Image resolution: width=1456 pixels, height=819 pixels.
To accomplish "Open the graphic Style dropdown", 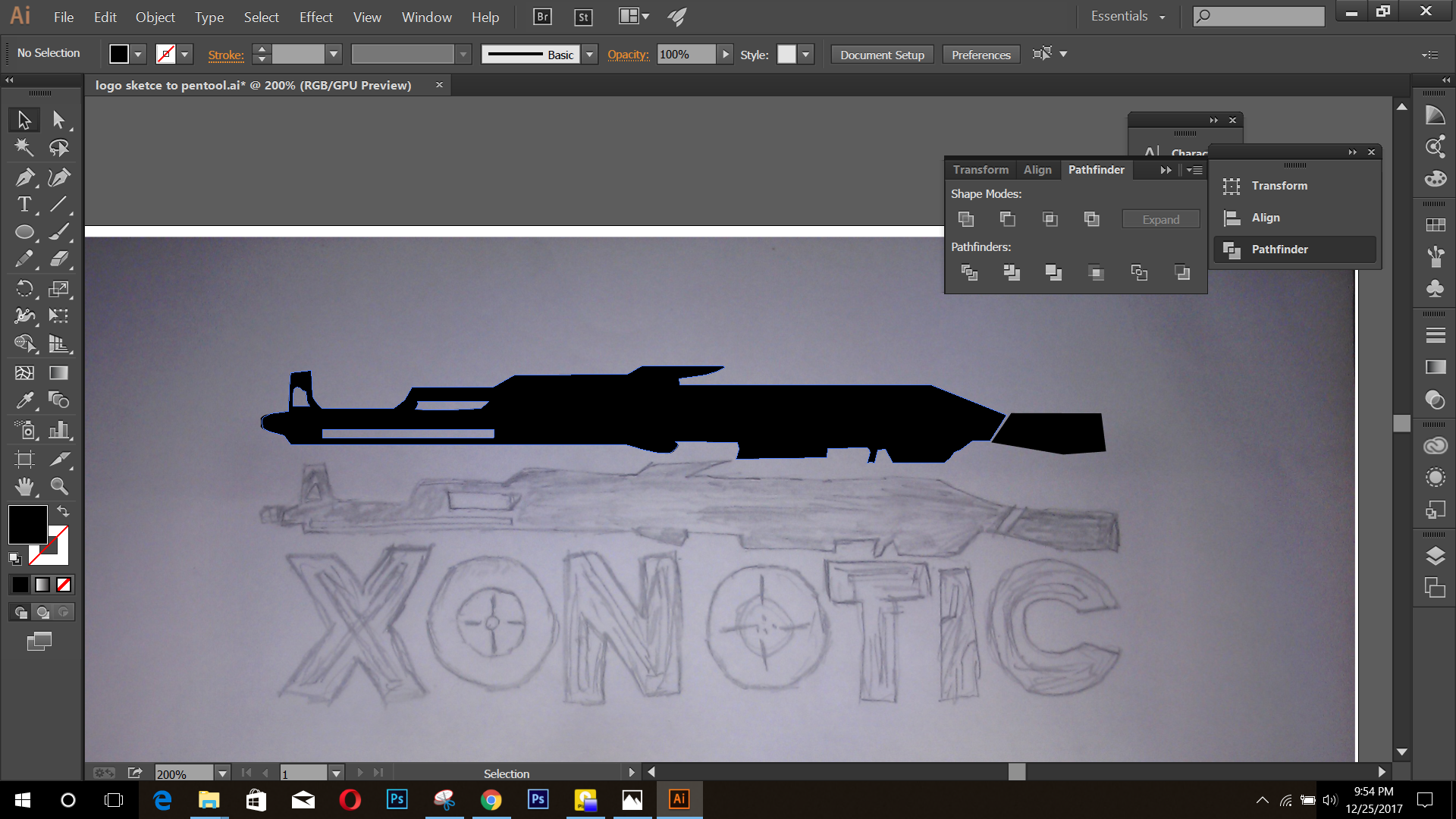I will tap(806, 55).
